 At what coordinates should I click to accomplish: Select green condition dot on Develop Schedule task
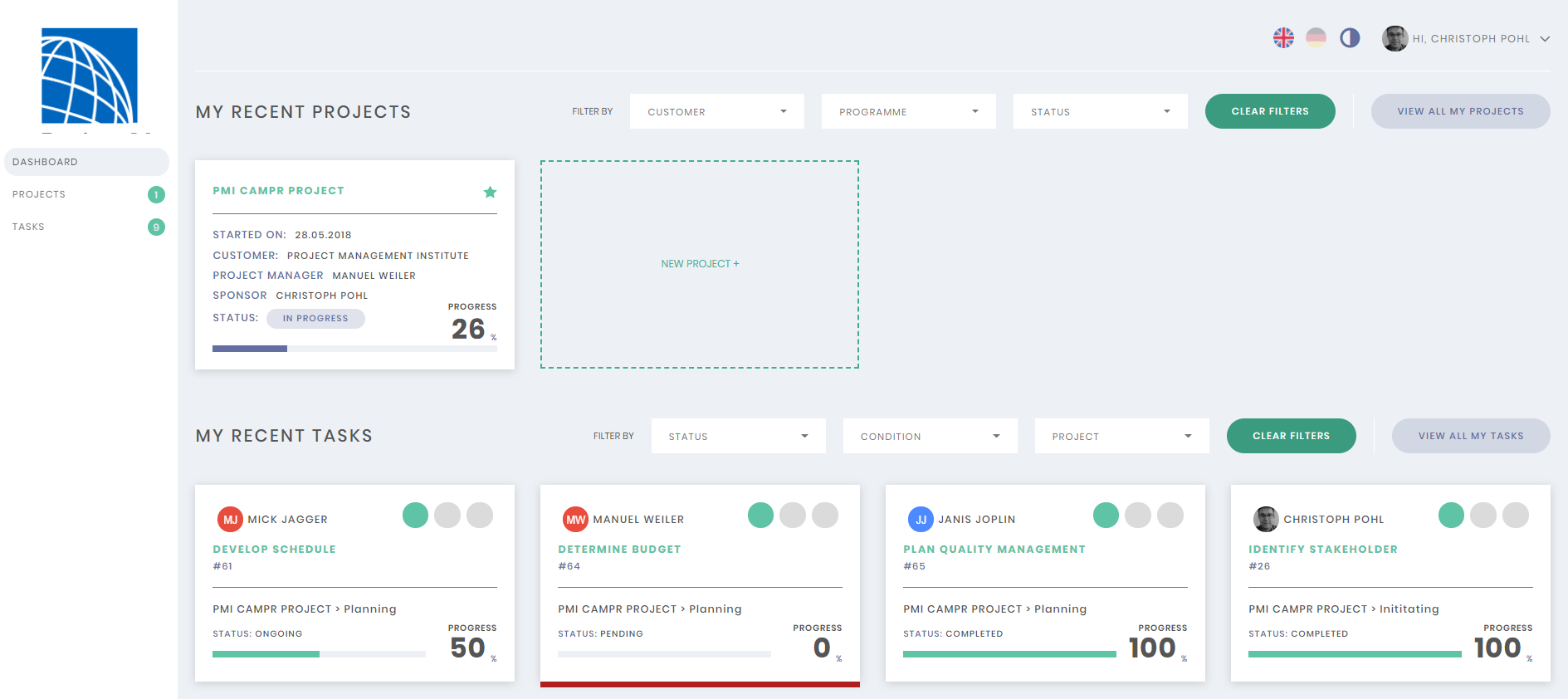tap(415, 516)
